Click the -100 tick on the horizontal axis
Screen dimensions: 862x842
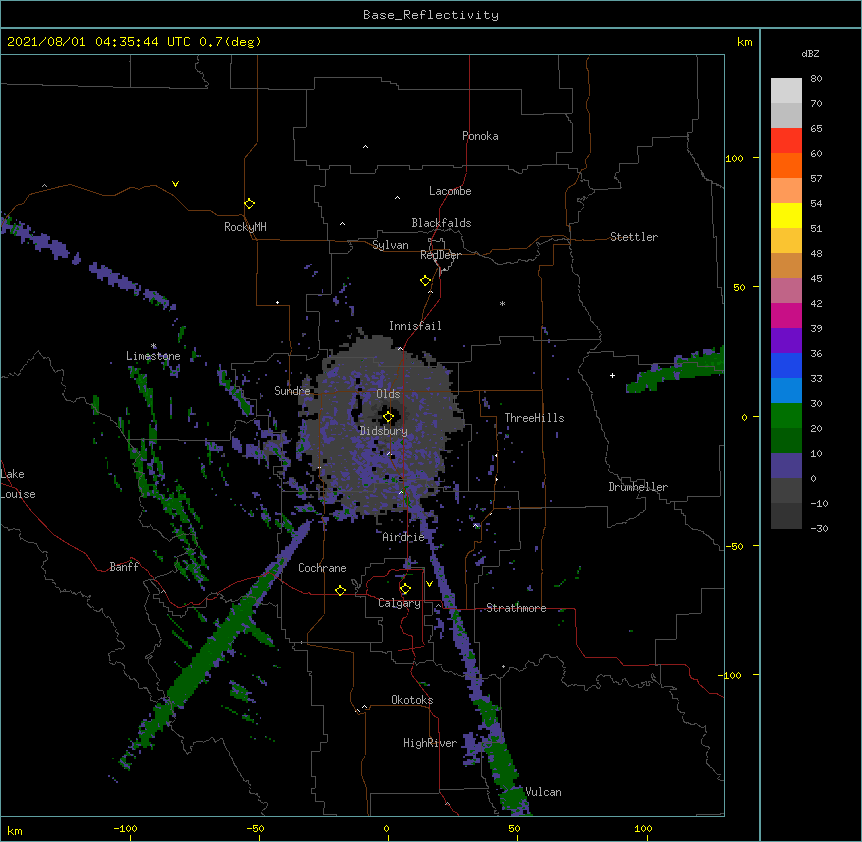click(x=125, y=828)
